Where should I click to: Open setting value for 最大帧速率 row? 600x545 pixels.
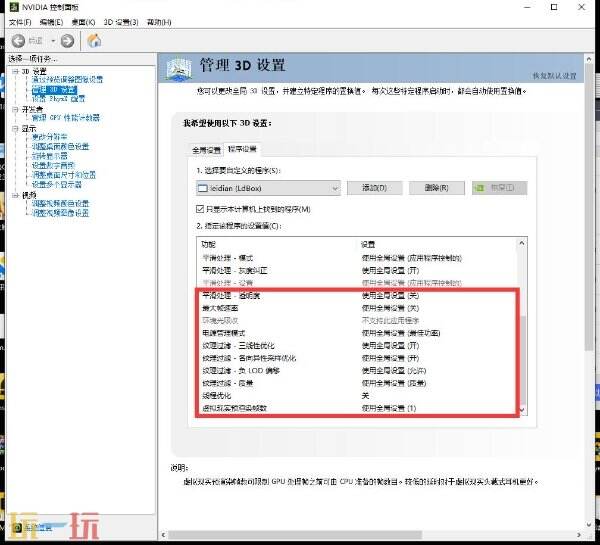point(390,308)
